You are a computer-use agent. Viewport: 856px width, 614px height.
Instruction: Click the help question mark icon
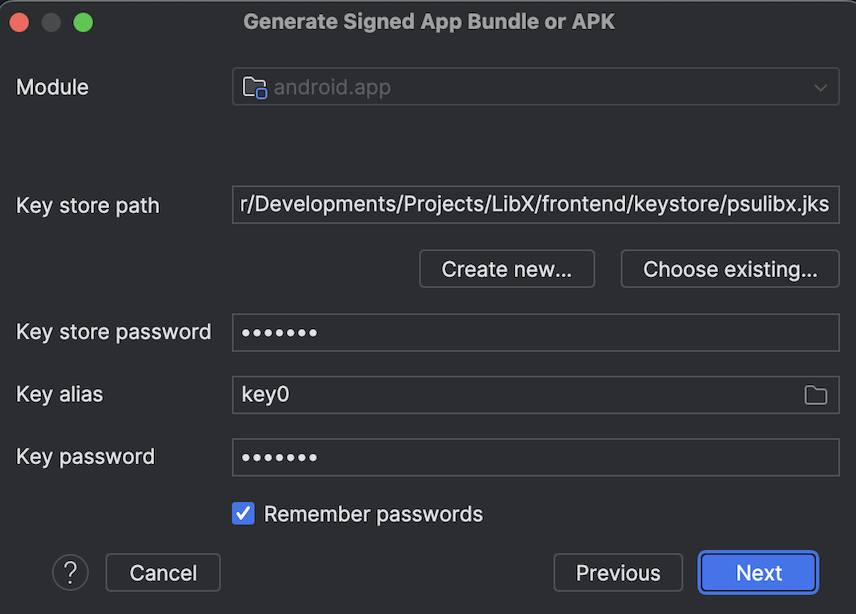click(70, 573)
